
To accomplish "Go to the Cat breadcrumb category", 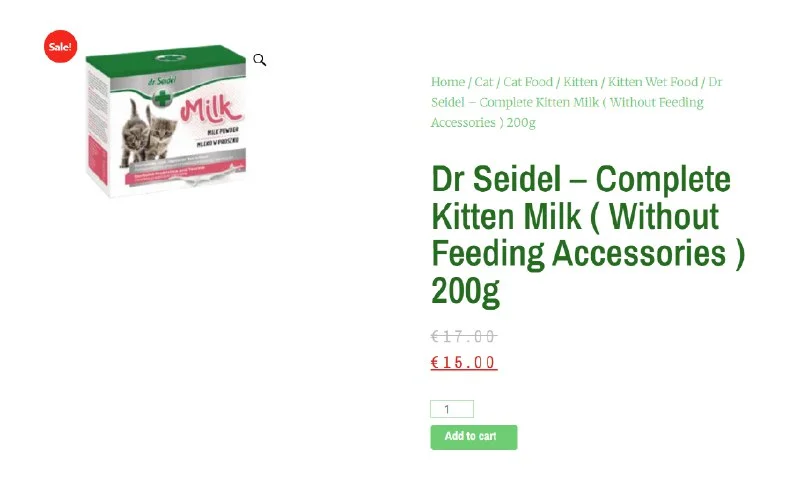I will click(x=484, y=82).
